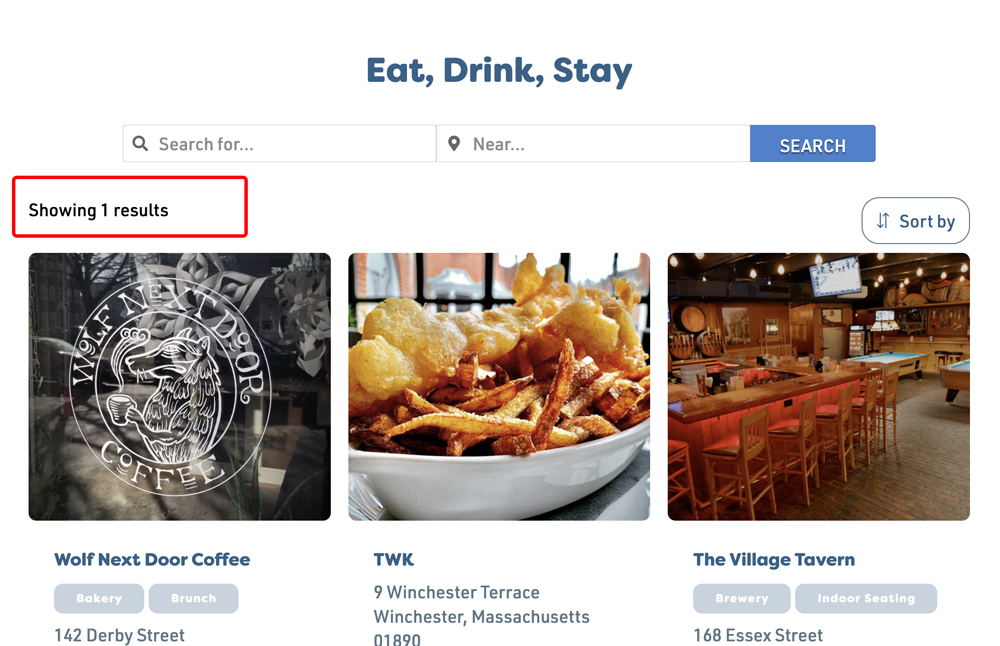Select the Brunch tag
Screen dimensions: 1000x646
click(x=193, y=599)
